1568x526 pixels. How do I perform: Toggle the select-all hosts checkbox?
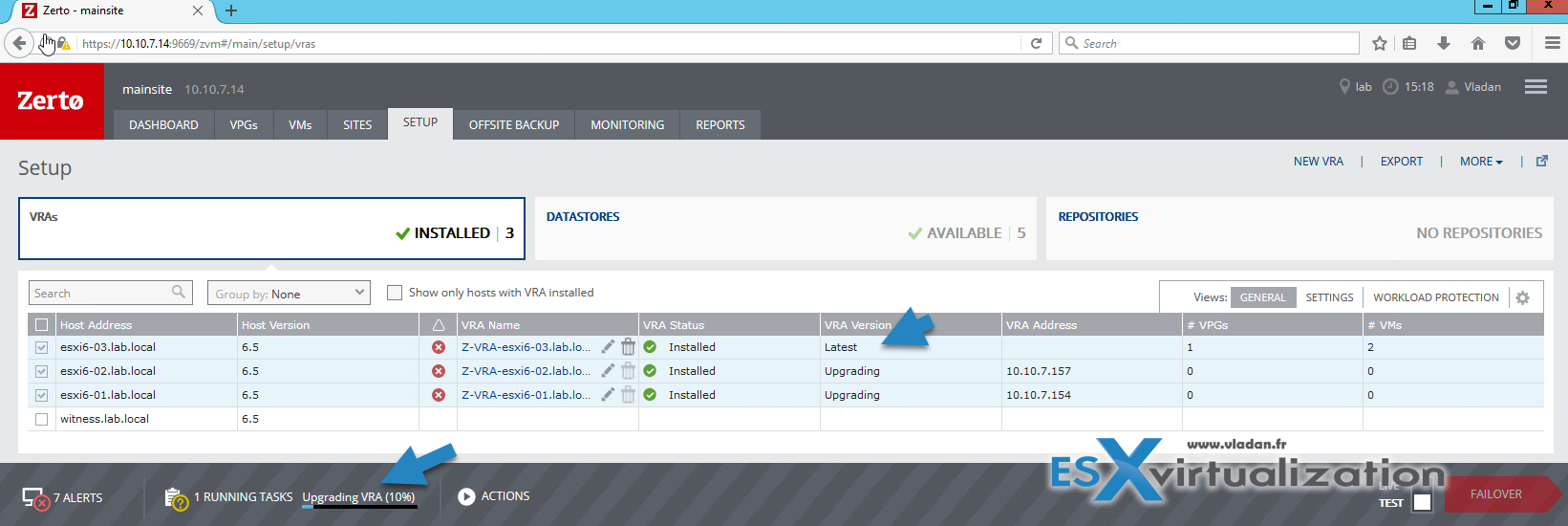point(41,325)
